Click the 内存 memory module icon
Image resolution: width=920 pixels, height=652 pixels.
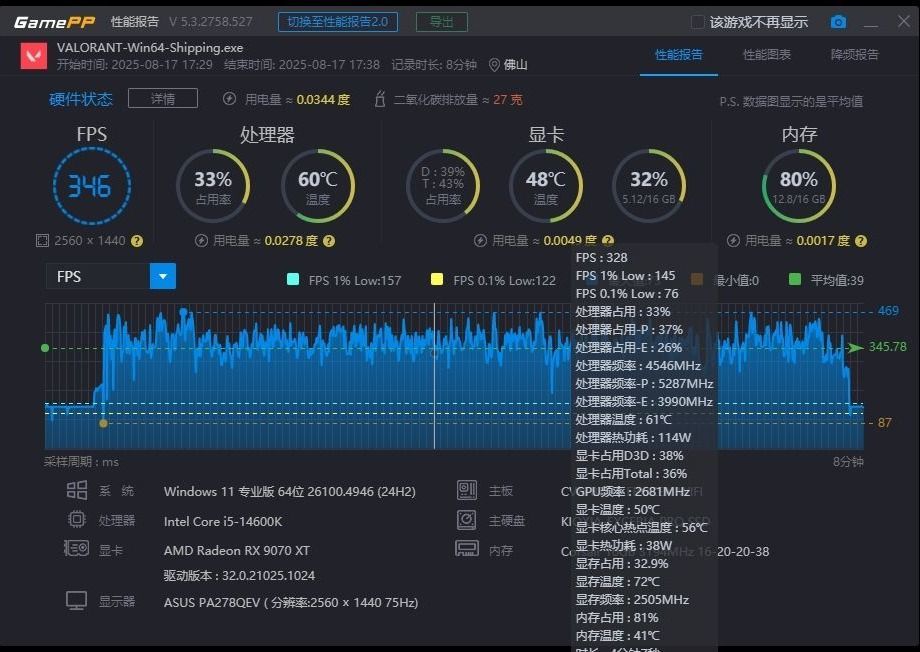[467, 549]
